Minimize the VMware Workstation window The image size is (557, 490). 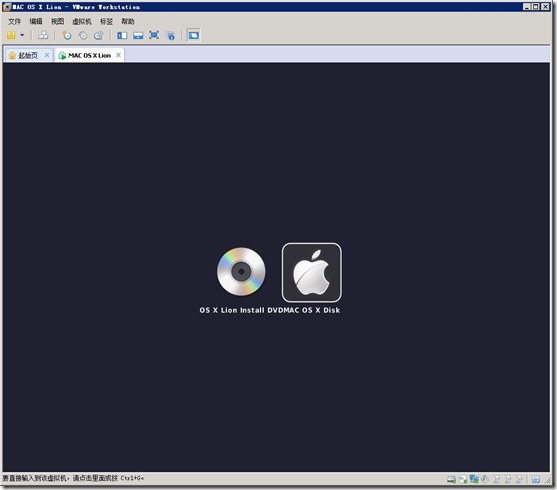tap(527, 7)
